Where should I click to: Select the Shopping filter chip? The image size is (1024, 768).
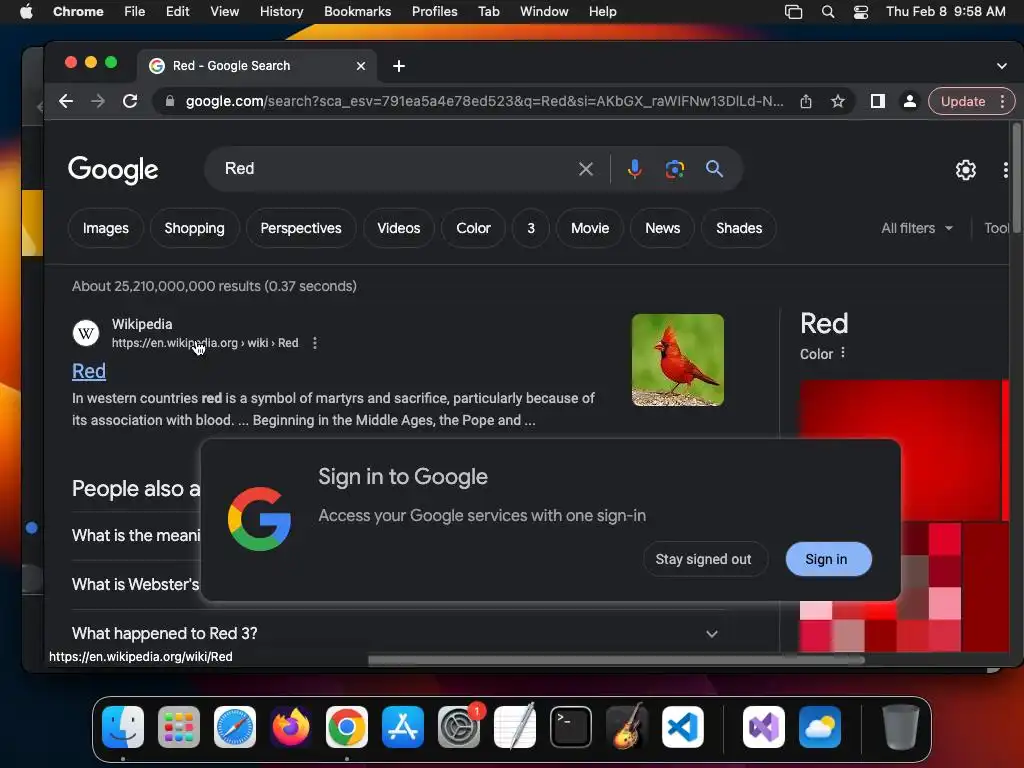(195, 229)
